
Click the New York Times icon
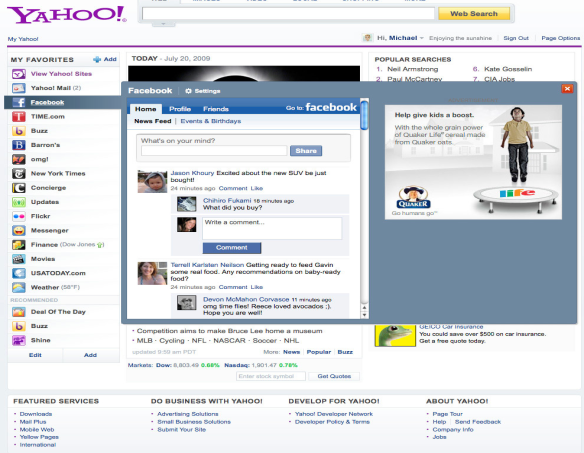click(x=19, y=174)
